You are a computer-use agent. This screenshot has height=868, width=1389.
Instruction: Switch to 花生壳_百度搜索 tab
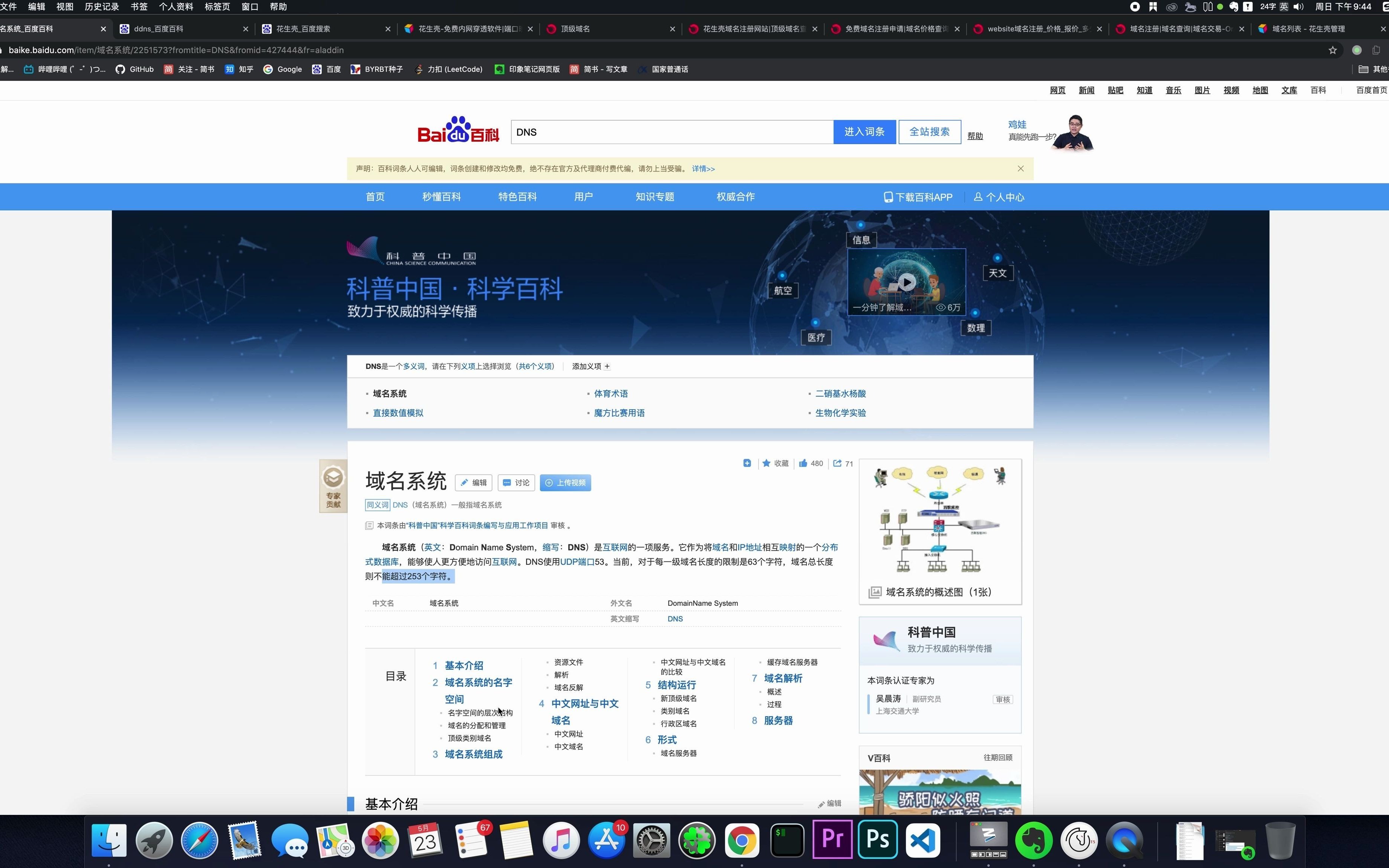pyautogui.click(x=325, y=29)
